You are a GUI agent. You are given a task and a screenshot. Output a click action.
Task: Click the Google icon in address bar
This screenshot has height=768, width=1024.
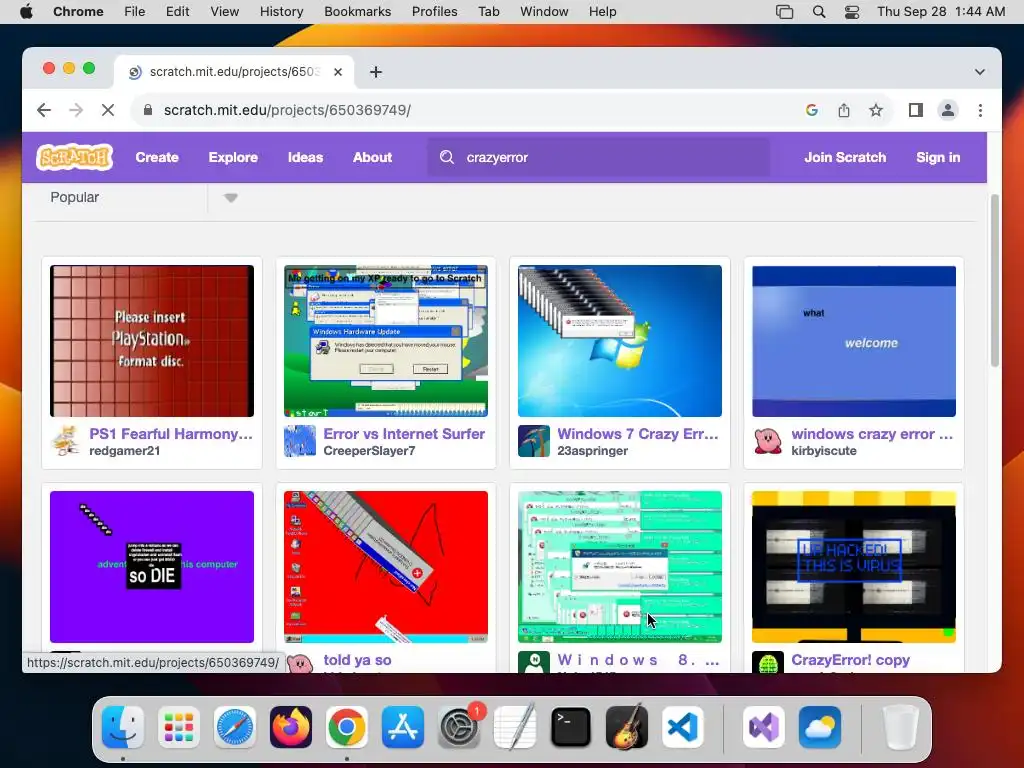coord(812,110)
